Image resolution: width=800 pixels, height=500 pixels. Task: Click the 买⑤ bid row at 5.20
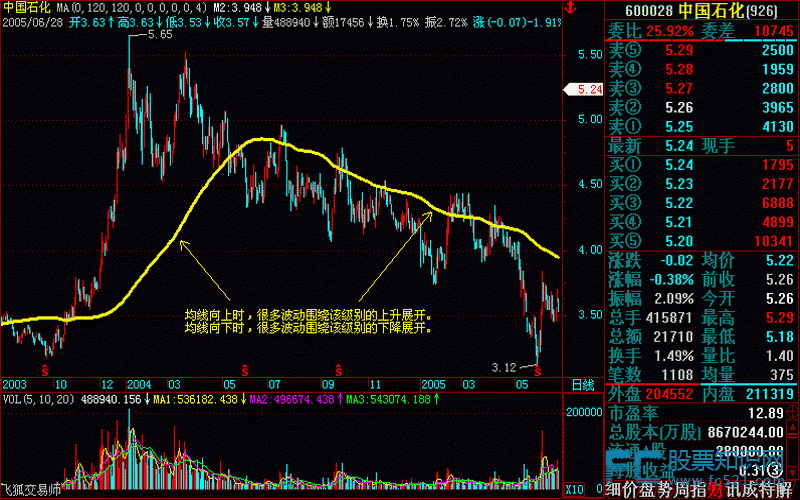(x=702, y=241)
